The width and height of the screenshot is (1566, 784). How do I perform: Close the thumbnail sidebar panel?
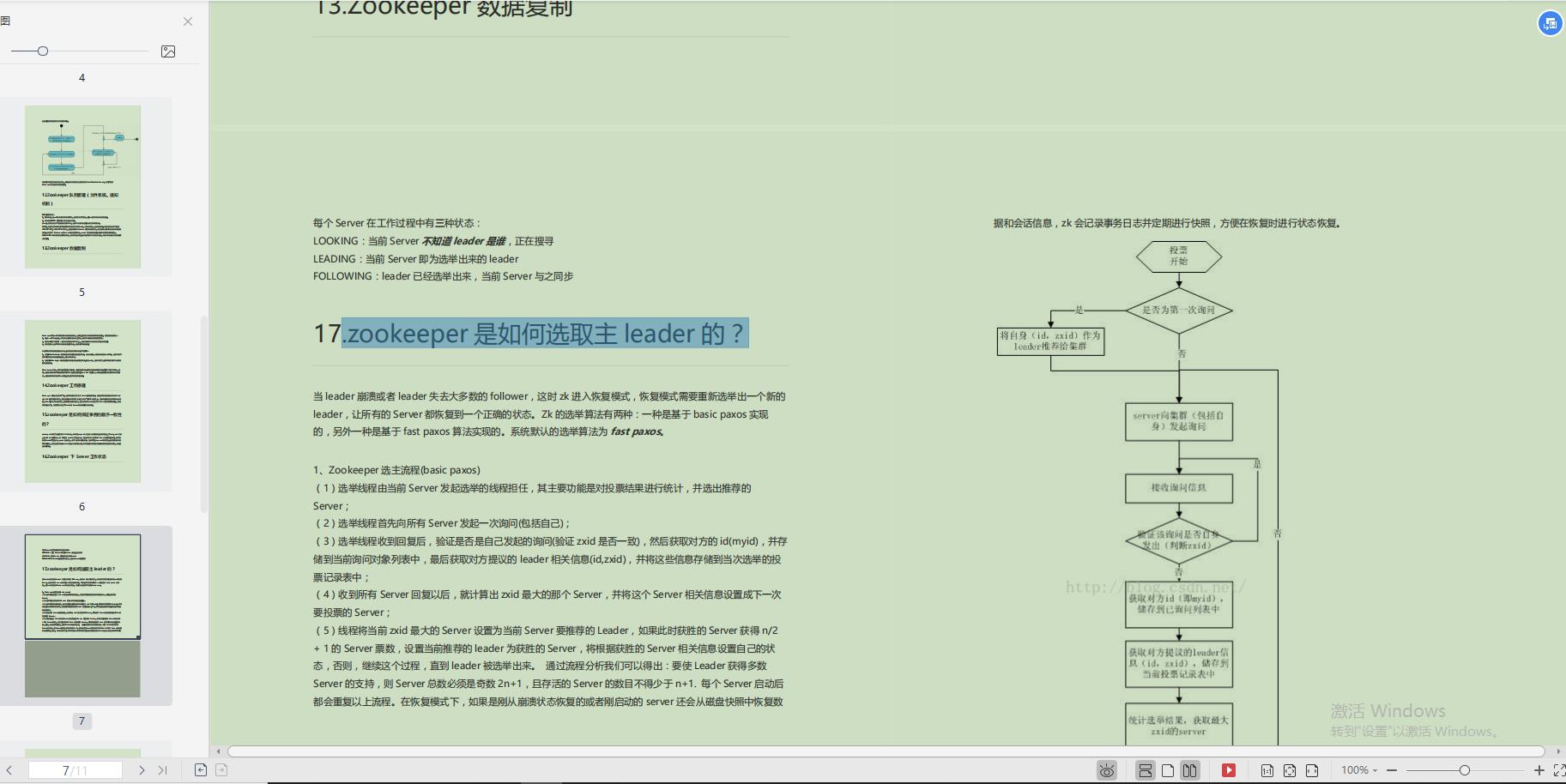click(x=188, y=21)
